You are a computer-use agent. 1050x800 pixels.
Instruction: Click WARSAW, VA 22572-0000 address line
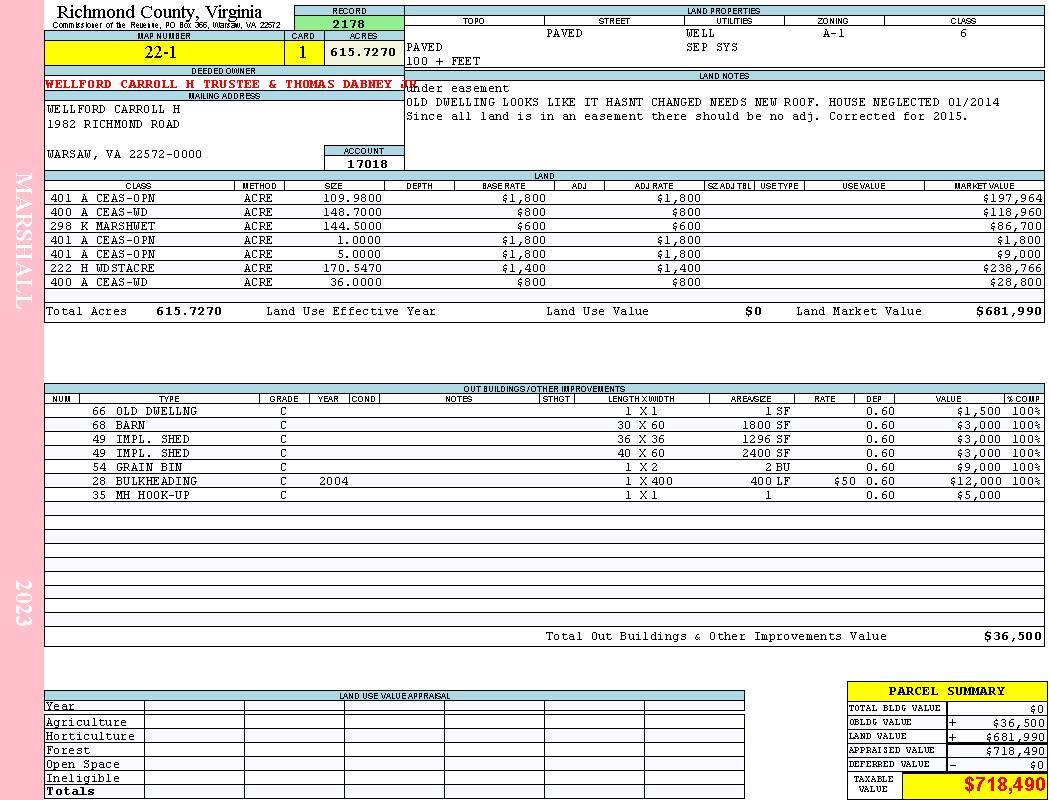pyautogui.click(x=125, y=155)
